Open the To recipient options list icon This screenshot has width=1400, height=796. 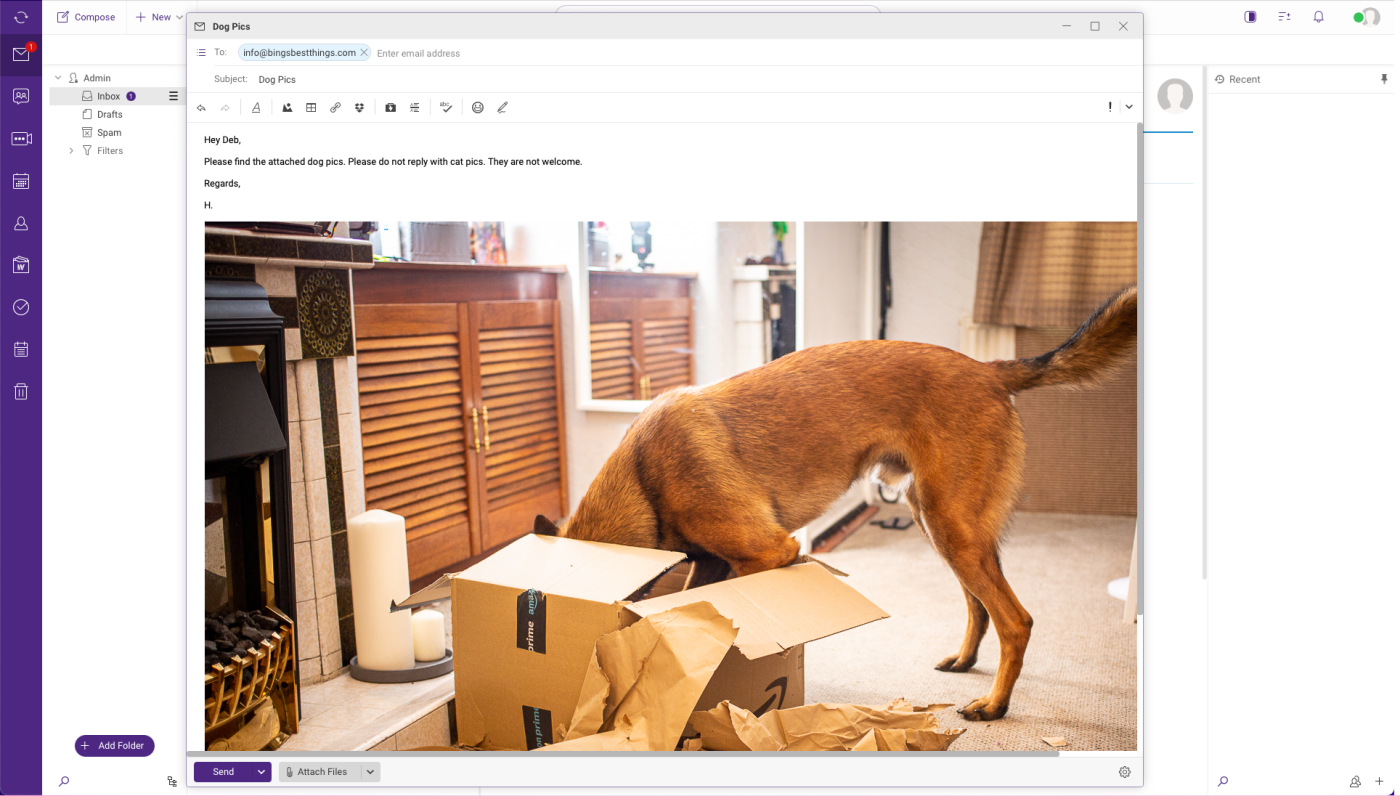(x=201, y=53)
